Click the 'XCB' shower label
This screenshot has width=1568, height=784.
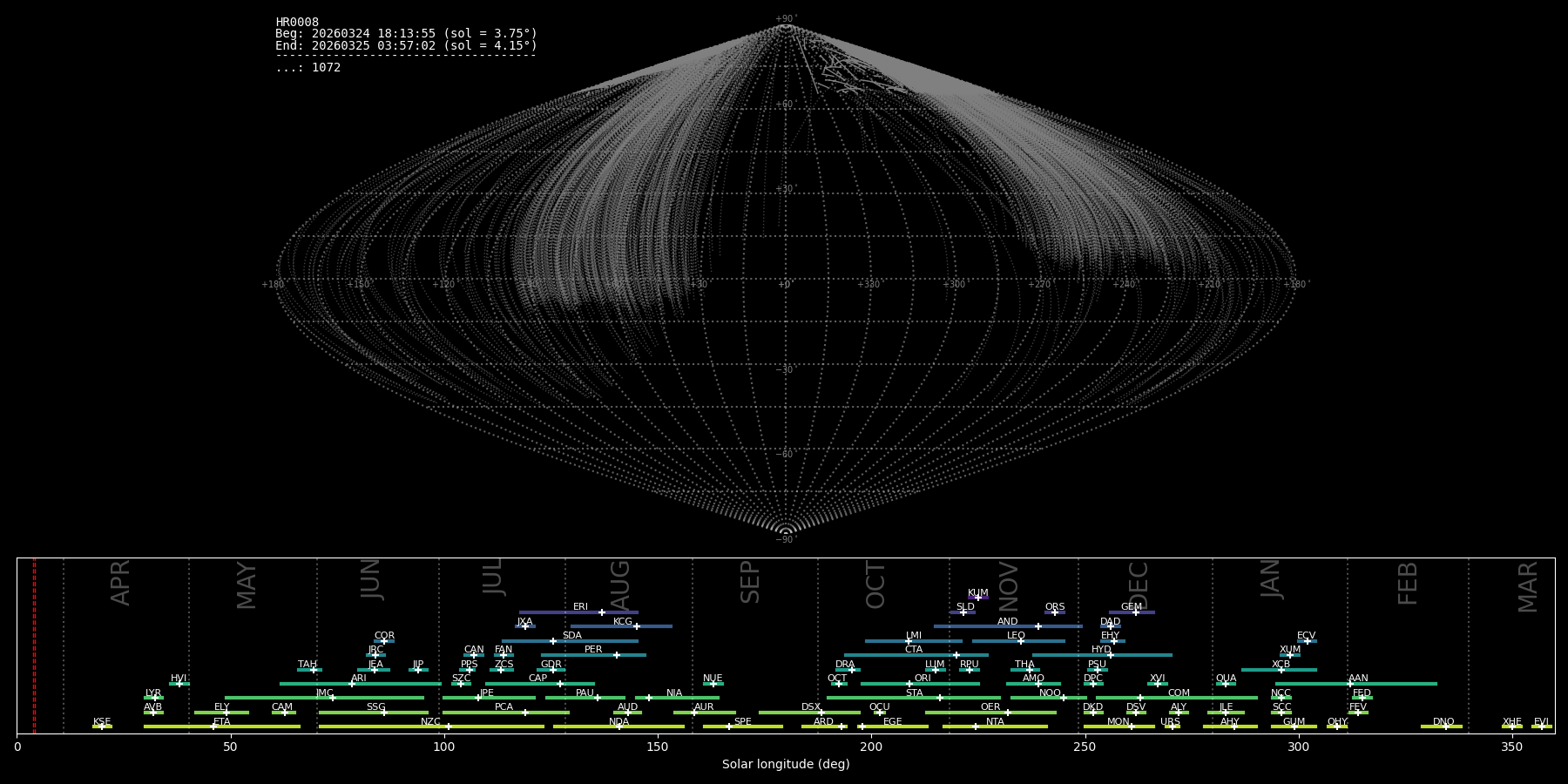(x=1281, y=665)
